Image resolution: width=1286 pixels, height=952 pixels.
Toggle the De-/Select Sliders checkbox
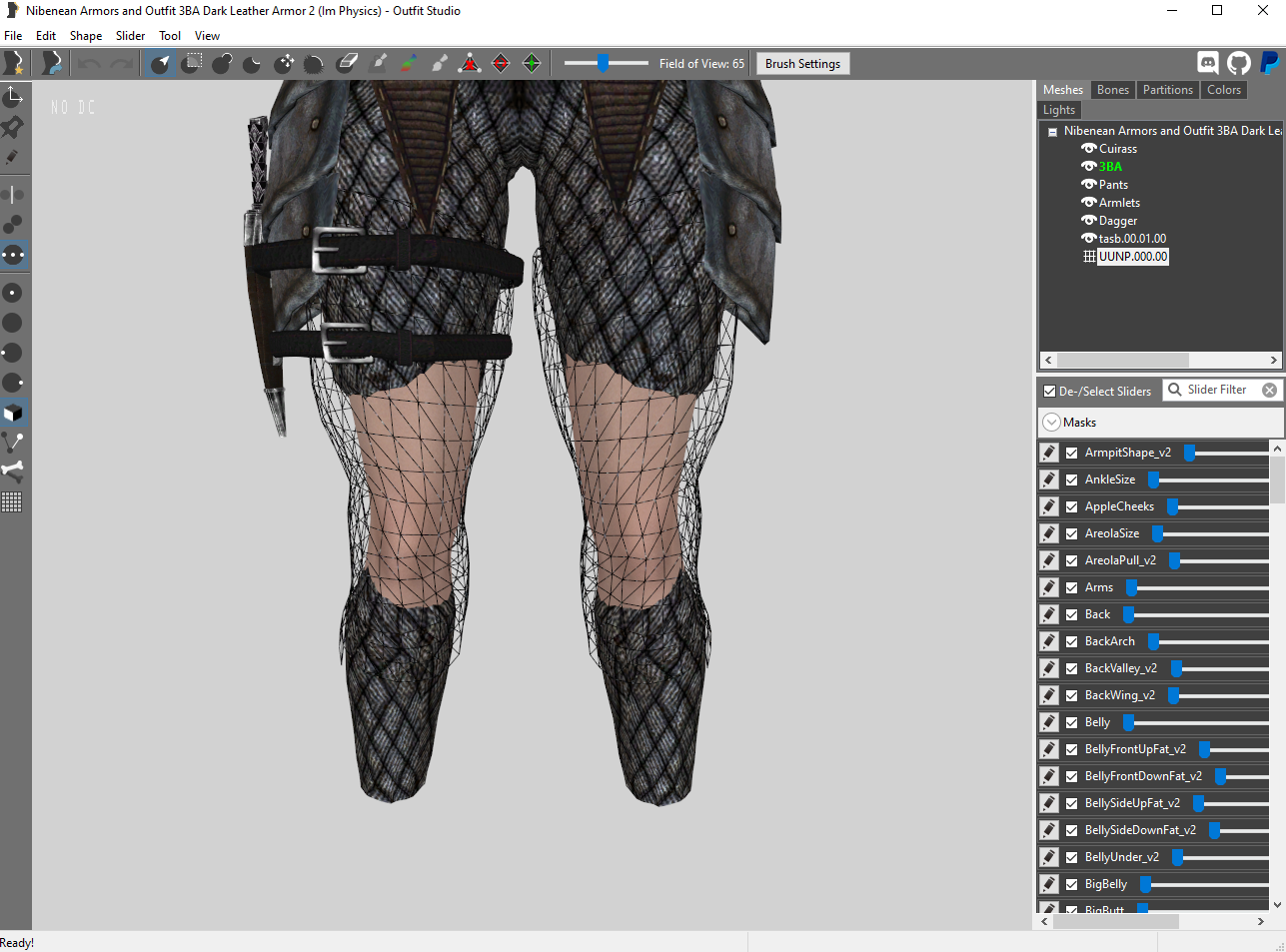coord(1049,391)
